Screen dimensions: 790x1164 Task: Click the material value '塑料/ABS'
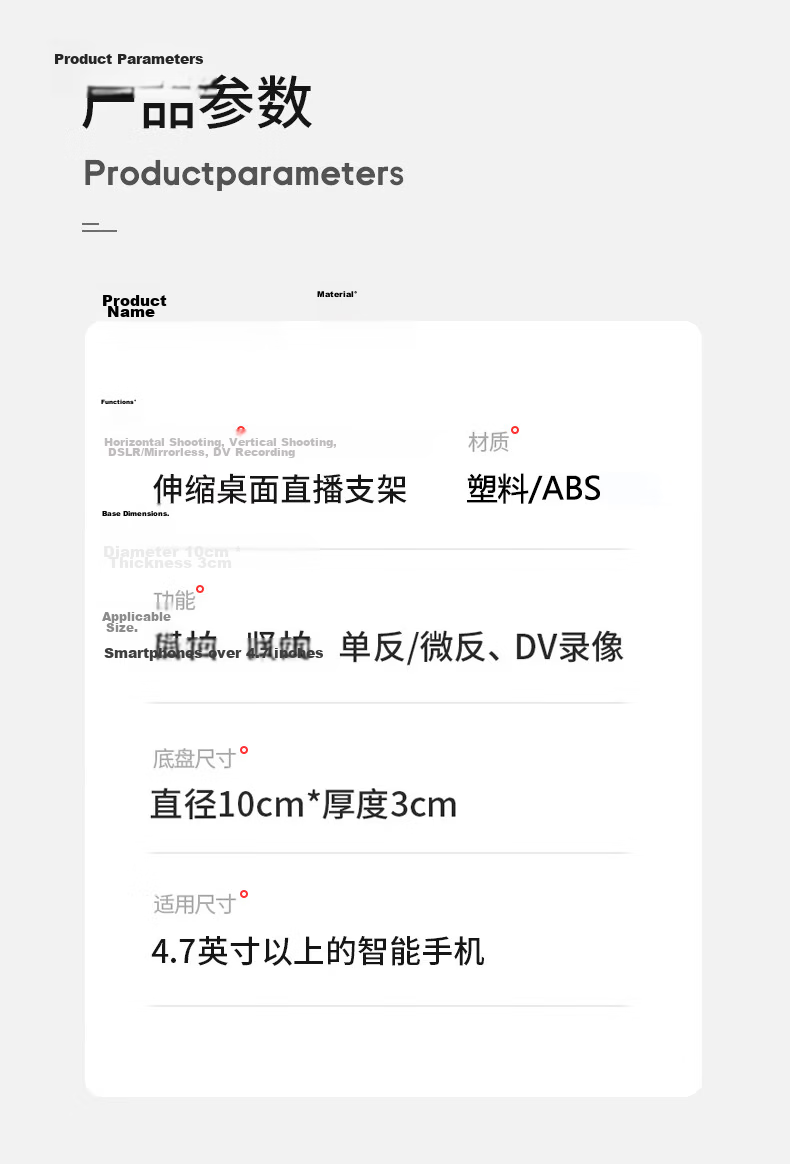pyautogui.click(x=534, y=488)
